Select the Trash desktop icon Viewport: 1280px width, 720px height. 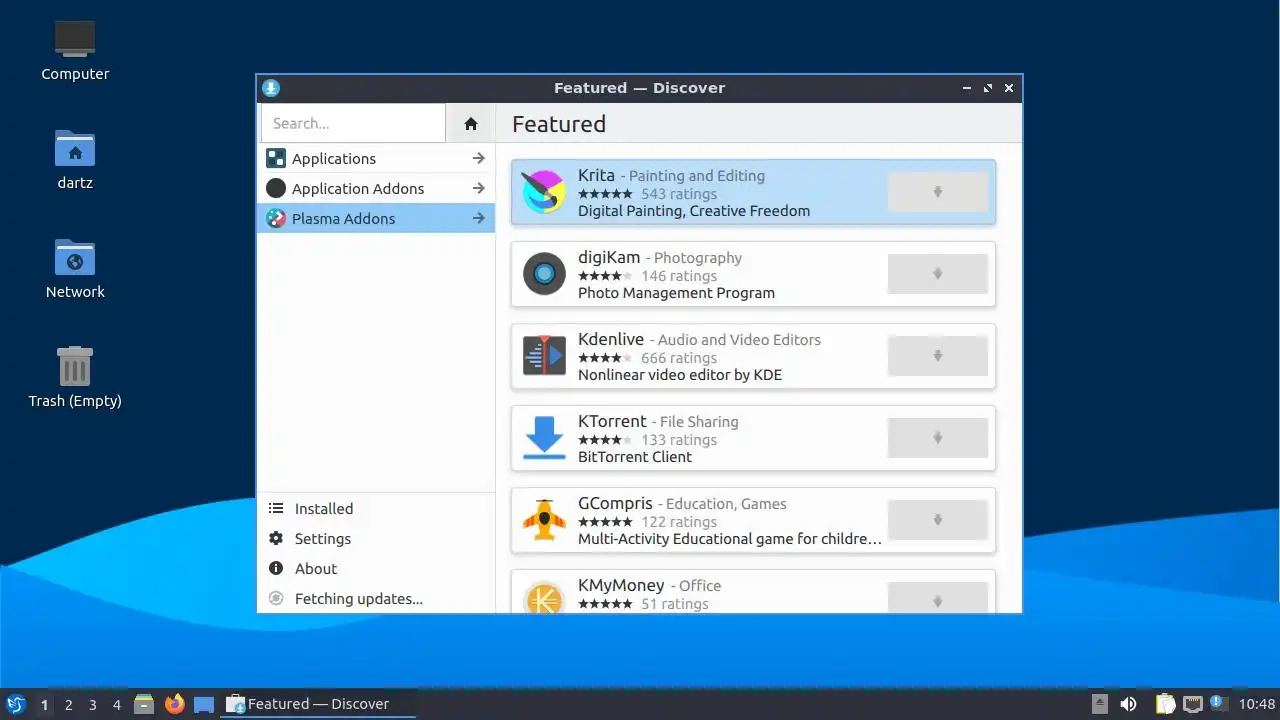[75, 366]
